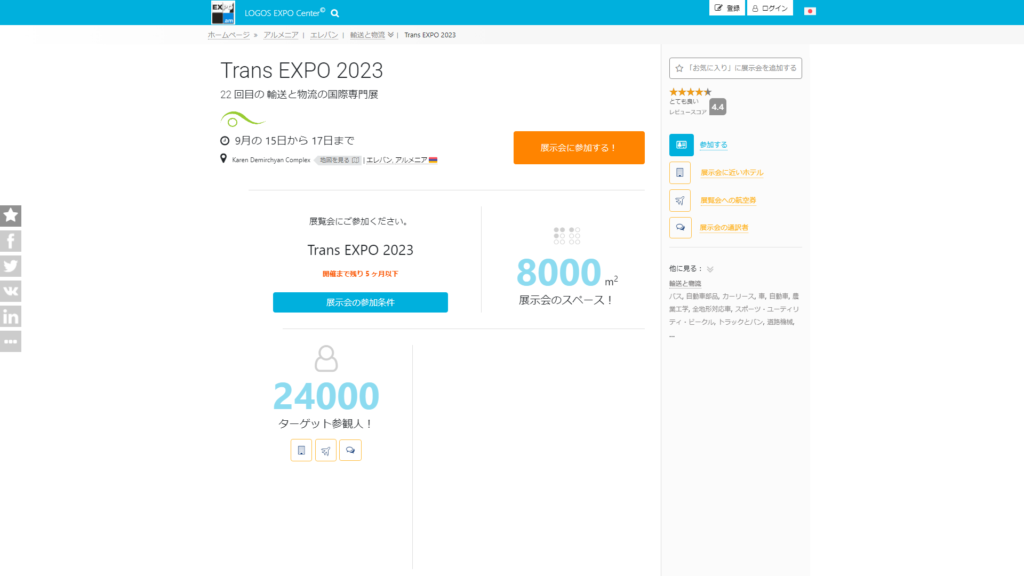Click 開催まで残り5ヶ月以下 countdown text
This screenshot has height=576, width=1024.
coord(360,274)
